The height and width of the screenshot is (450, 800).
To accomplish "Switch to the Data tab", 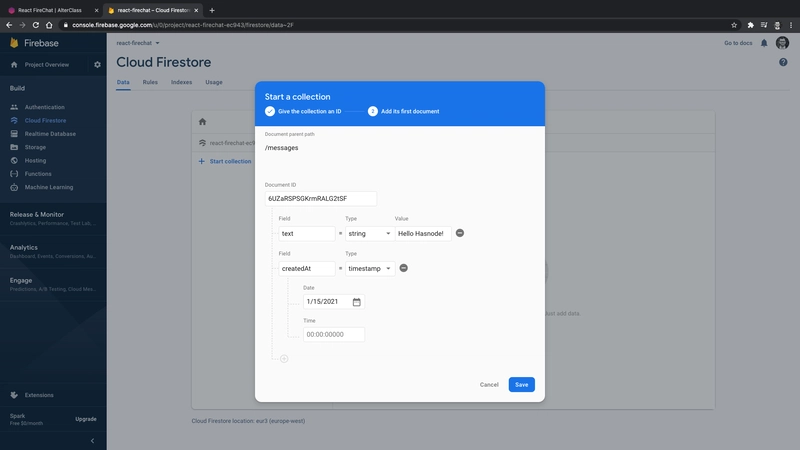I will (x=123, y=82).
